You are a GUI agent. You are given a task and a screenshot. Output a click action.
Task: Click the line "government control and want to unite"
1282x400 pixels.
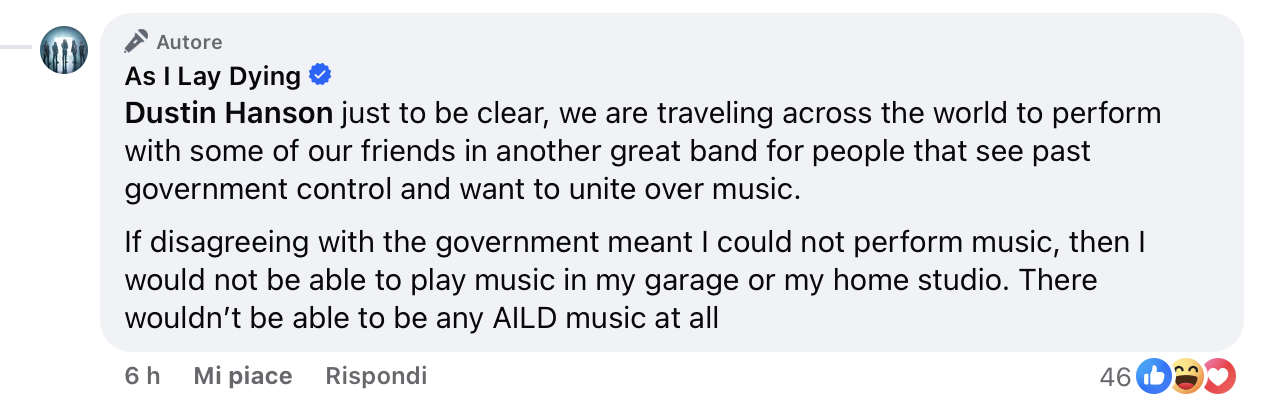(x=462, y=189)
